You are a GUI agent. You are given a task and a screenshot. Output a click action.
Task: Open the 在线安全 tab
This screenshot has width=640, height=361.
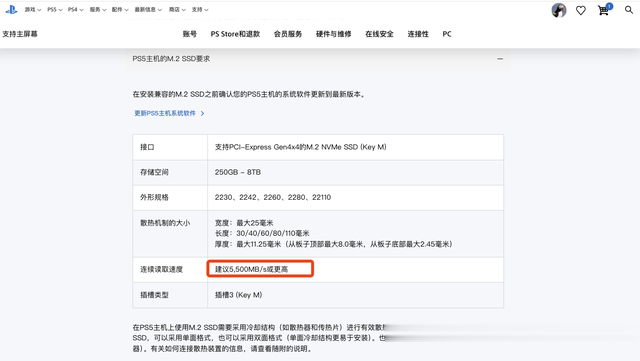coord(379,34)
